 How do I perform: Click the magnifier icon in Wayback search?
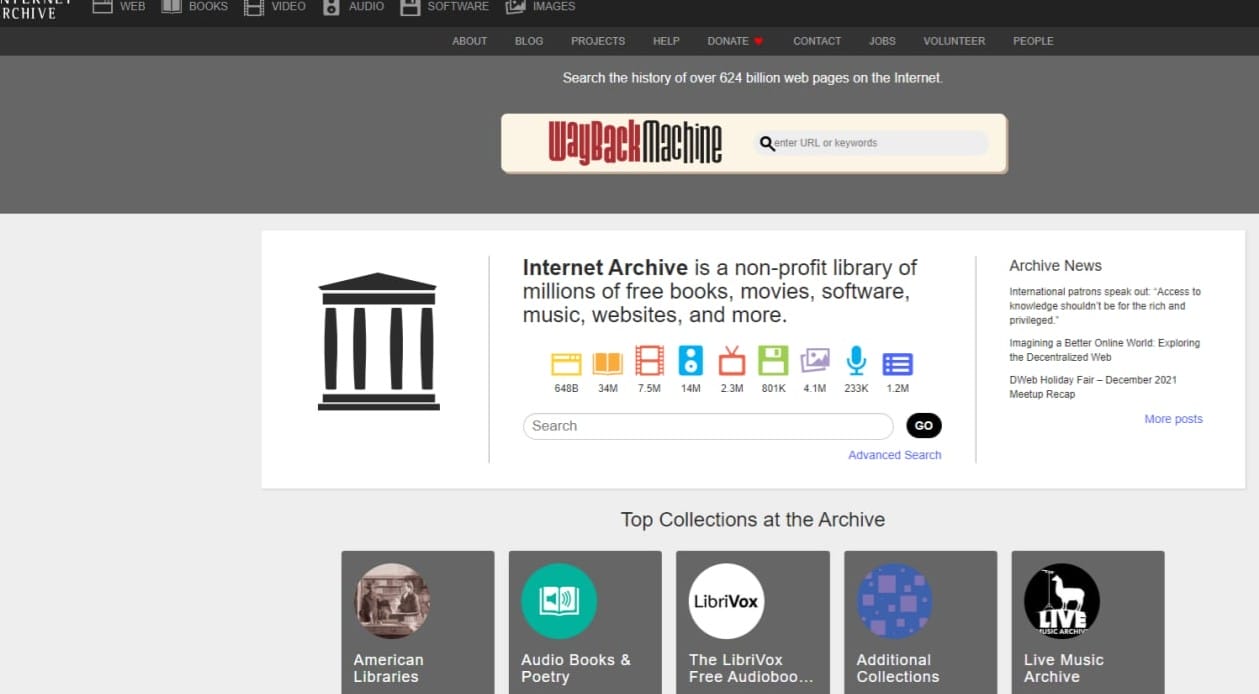[767, 143]
